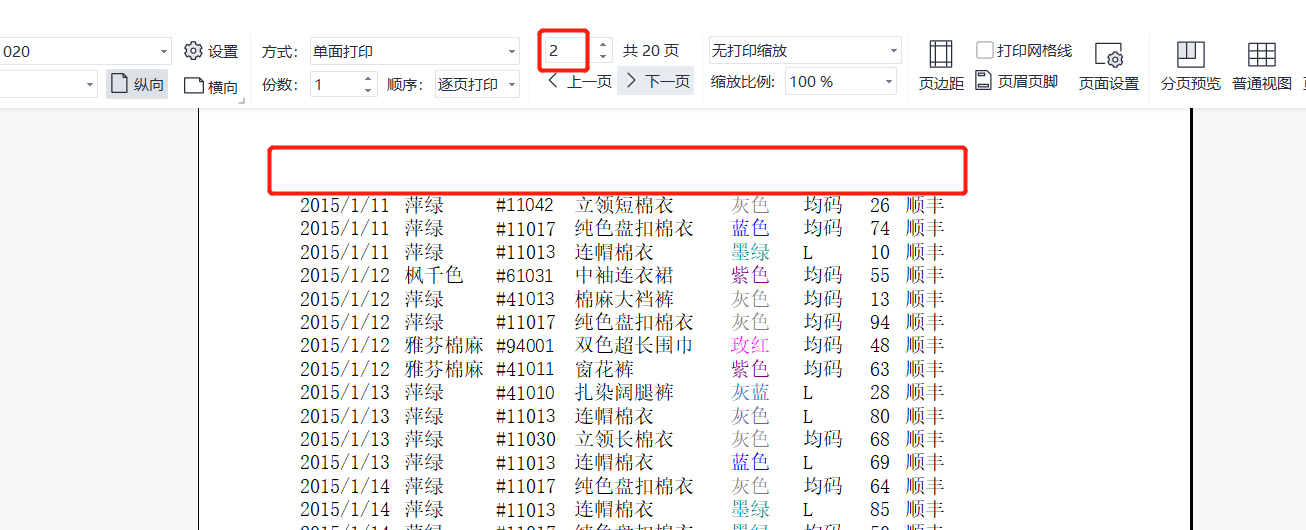
Task: Click the product code #11042
Action: [524, 205]
